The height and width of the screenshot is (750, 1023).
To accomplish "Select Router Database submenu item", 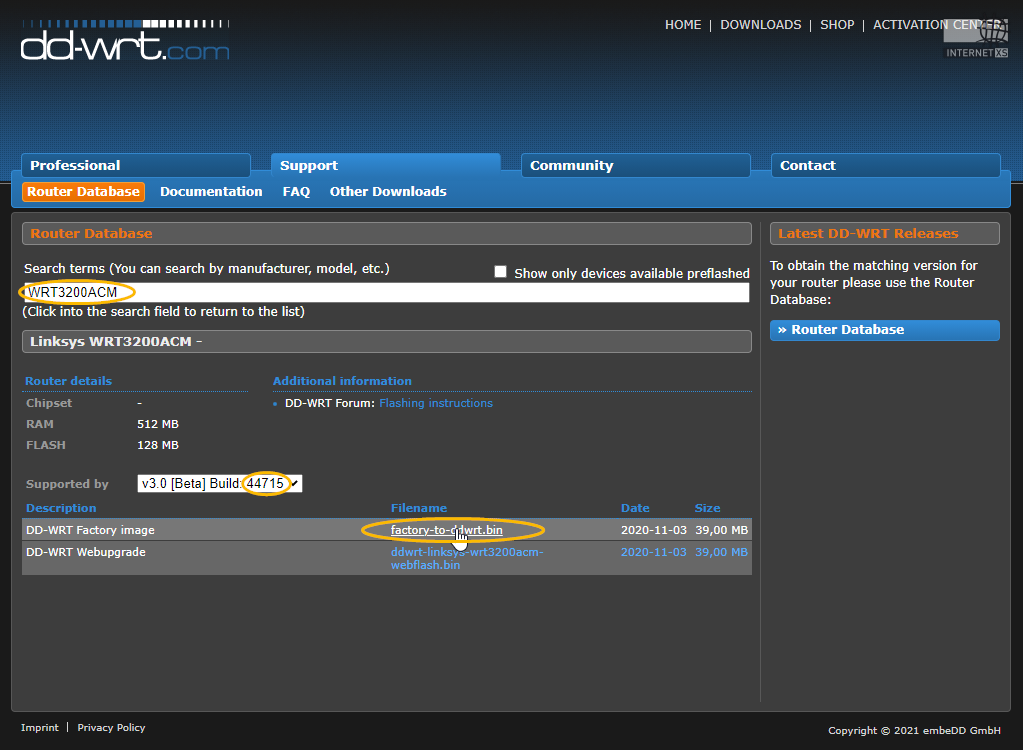I will coord(84,192).
